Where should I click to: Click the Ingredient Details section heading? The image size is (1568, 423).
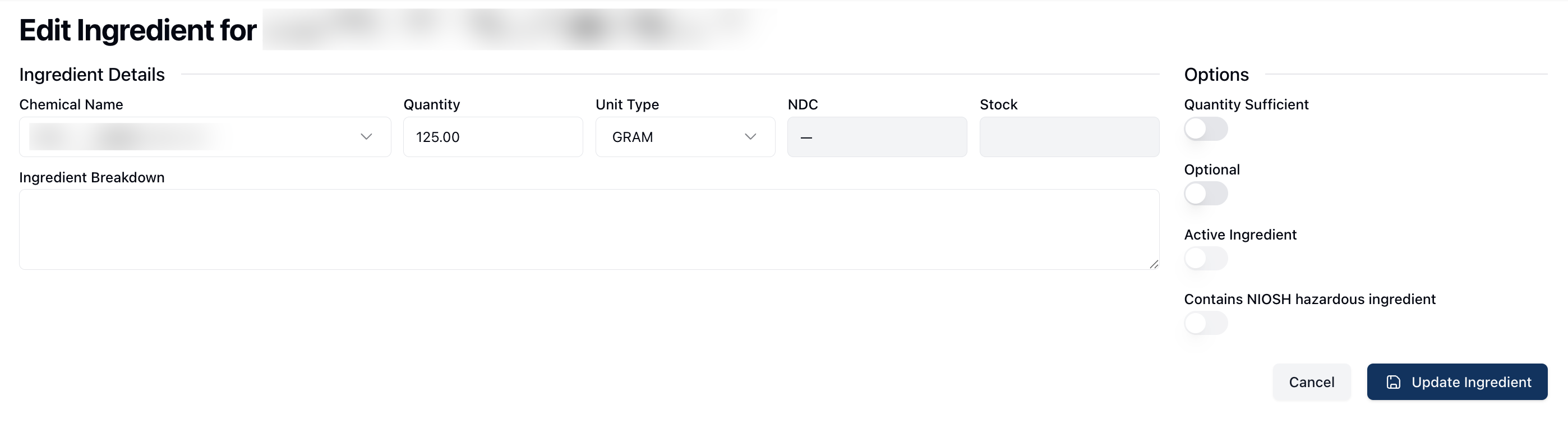(x=92, y=75)
